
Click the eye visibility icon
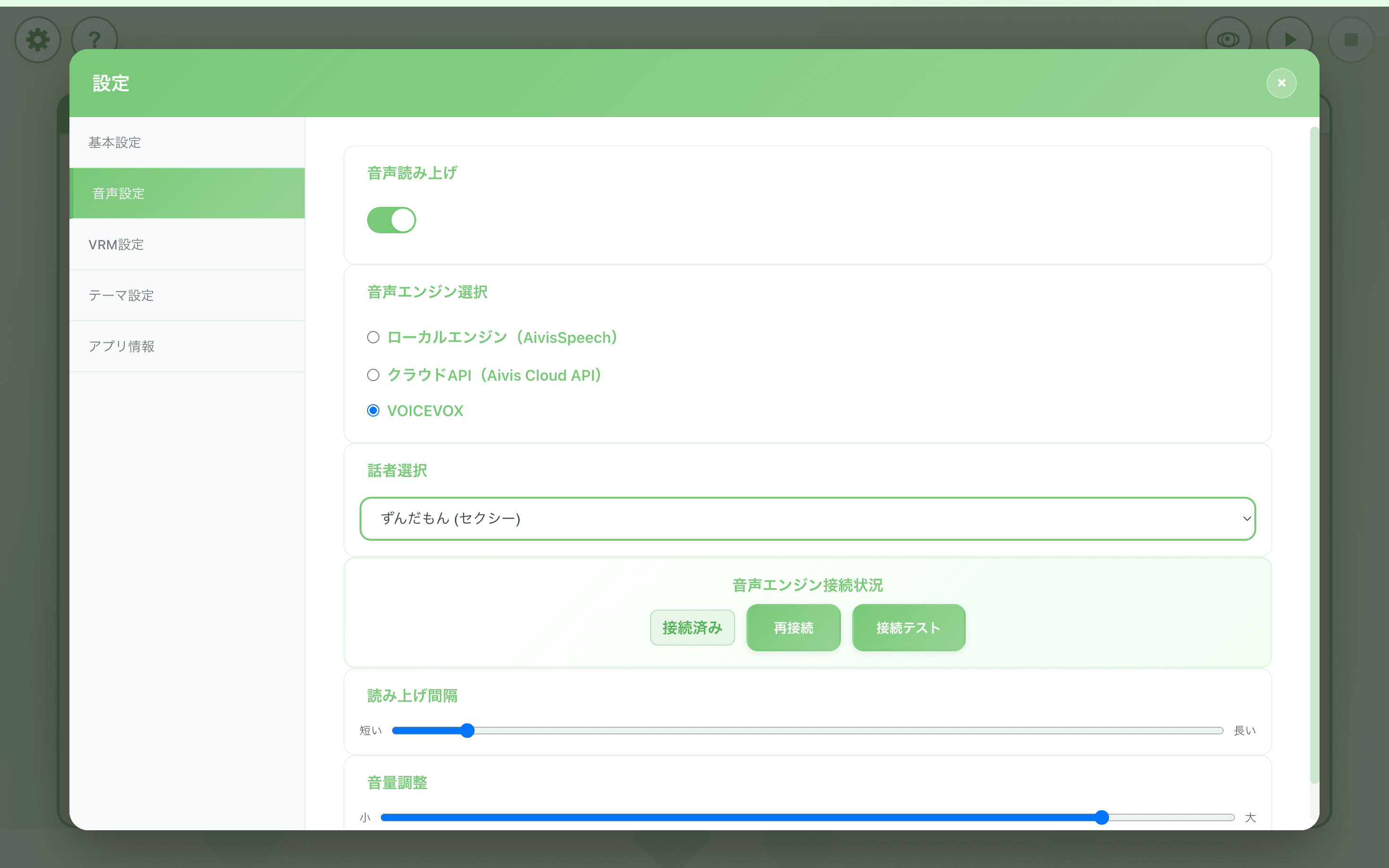click(1227, 40)
